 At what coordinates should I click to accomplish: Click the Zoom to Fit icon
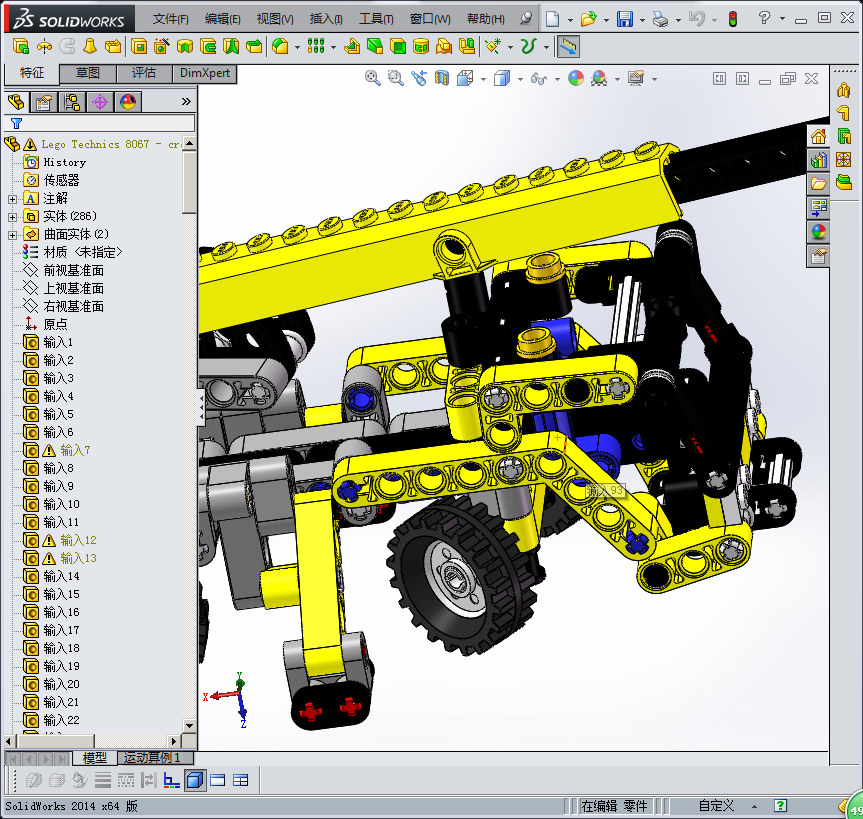pyautogui.click(x=373, y=79)
